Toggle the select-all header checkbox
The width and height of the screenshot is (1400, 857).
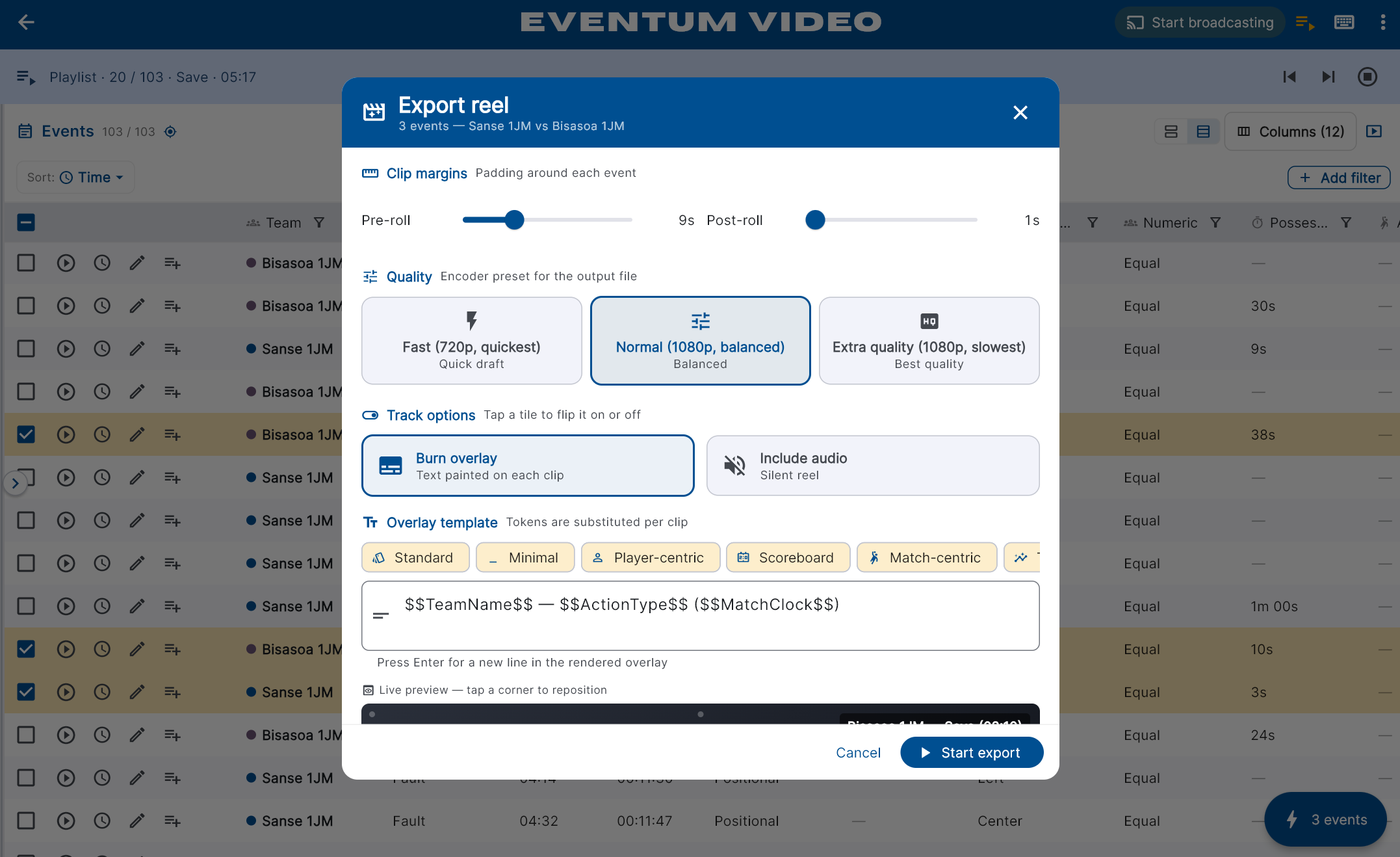point(26,222)
